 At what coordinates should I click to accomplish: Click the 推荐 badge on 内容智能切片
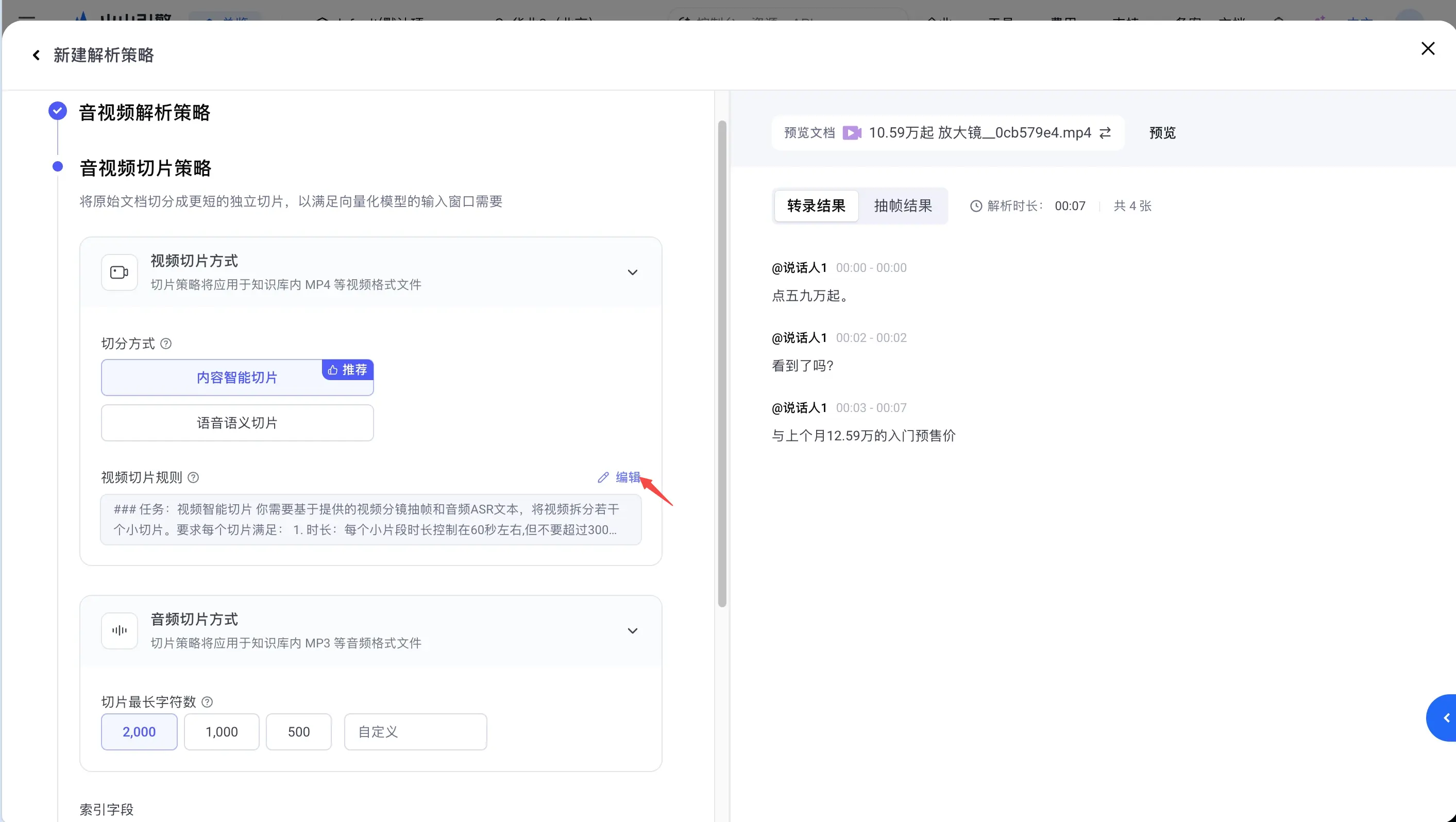(348, 369)
